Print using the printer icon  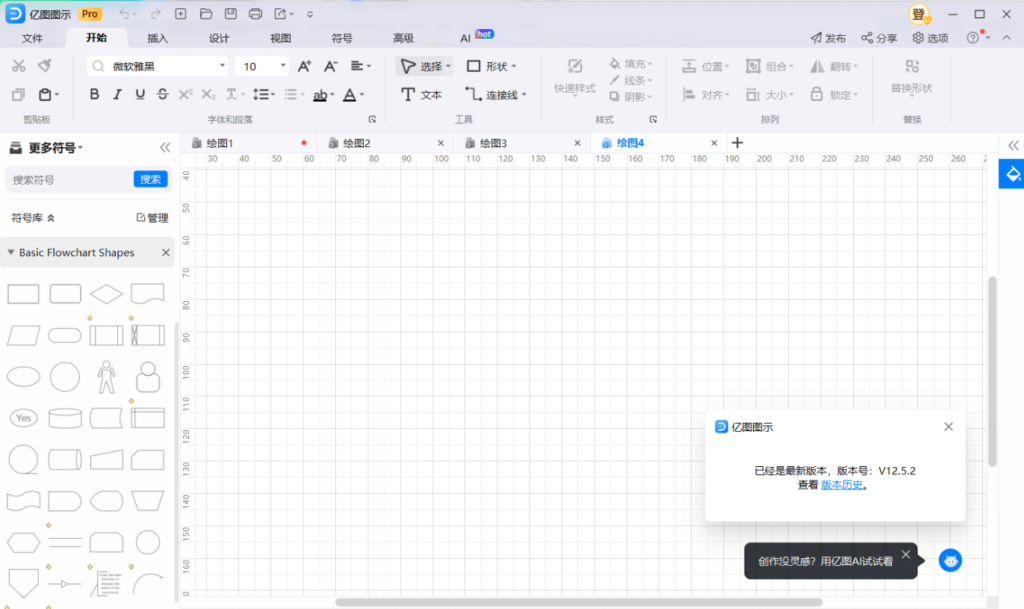tap(255, 14)
